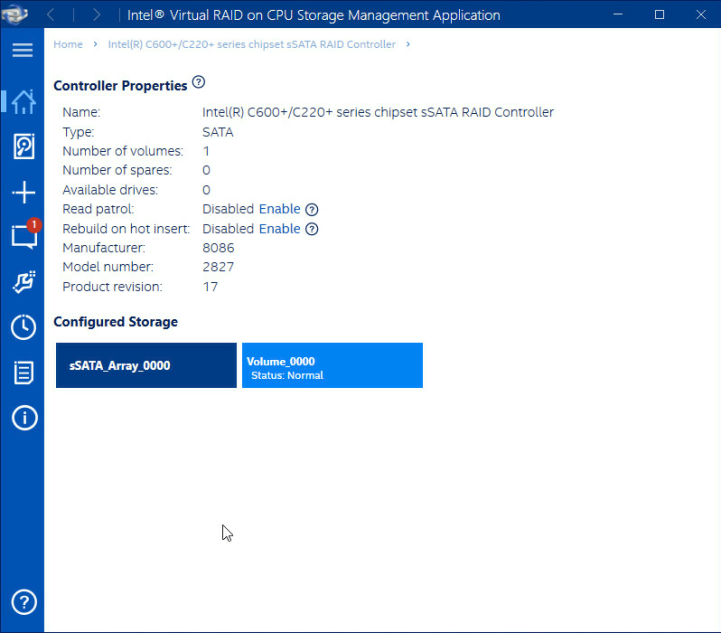Click the Model number value 2827
The height and width of the screenshot is (633, 721).
[218, 267]
